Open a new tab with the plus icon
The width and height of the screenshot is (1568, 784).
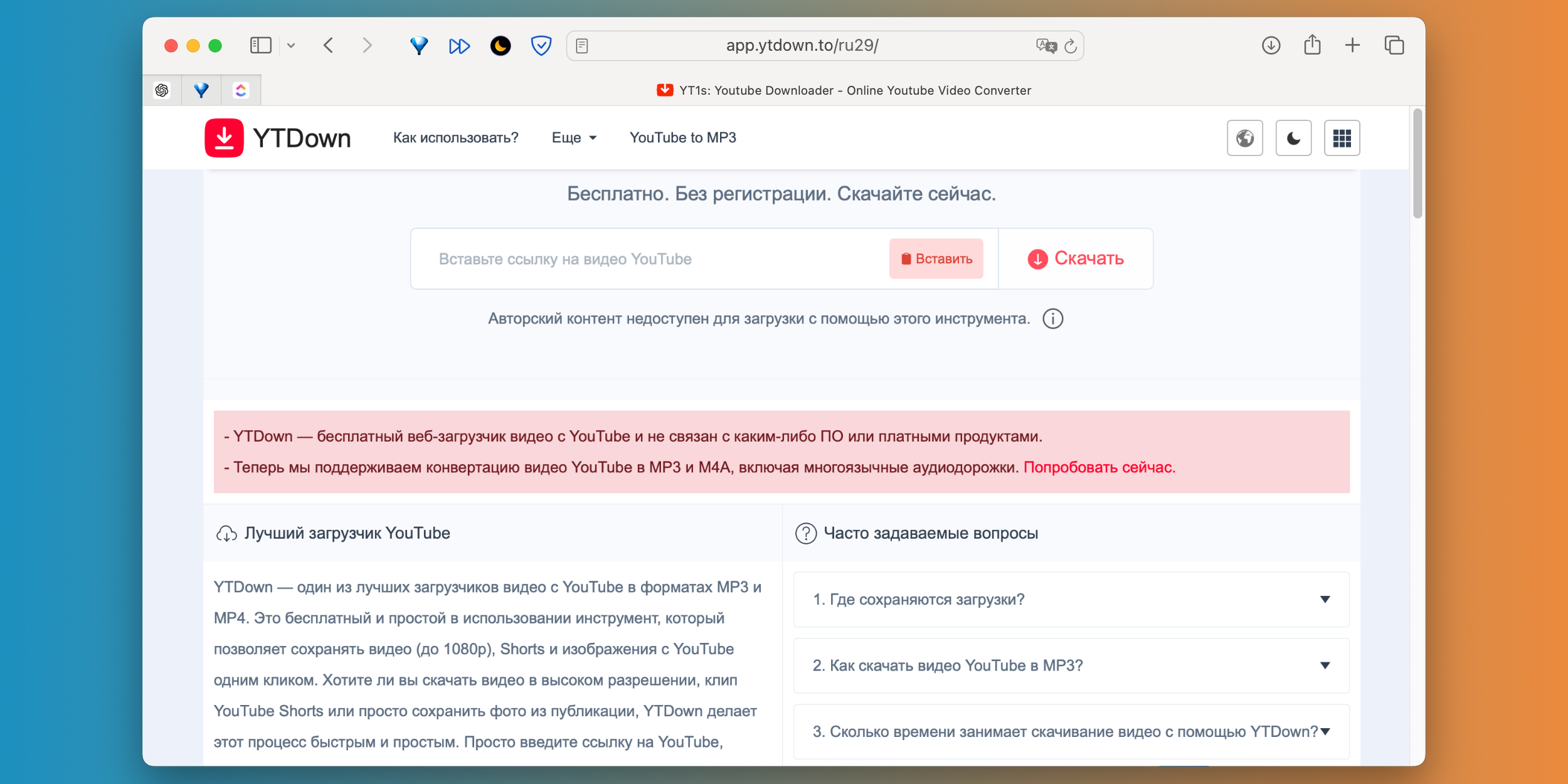tap(1352, 45)
